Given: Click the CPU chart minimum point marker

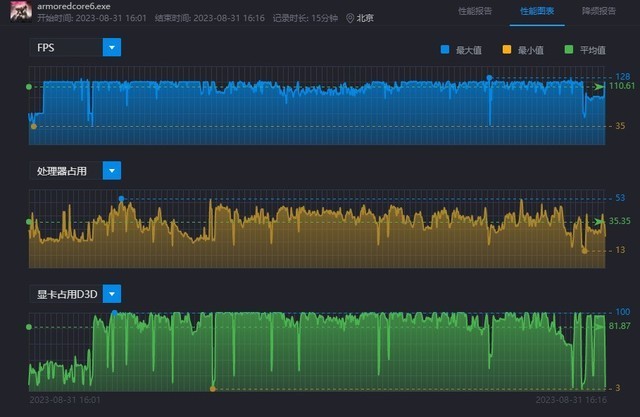Looking at the screenshot, I should (x=584, y=251).
